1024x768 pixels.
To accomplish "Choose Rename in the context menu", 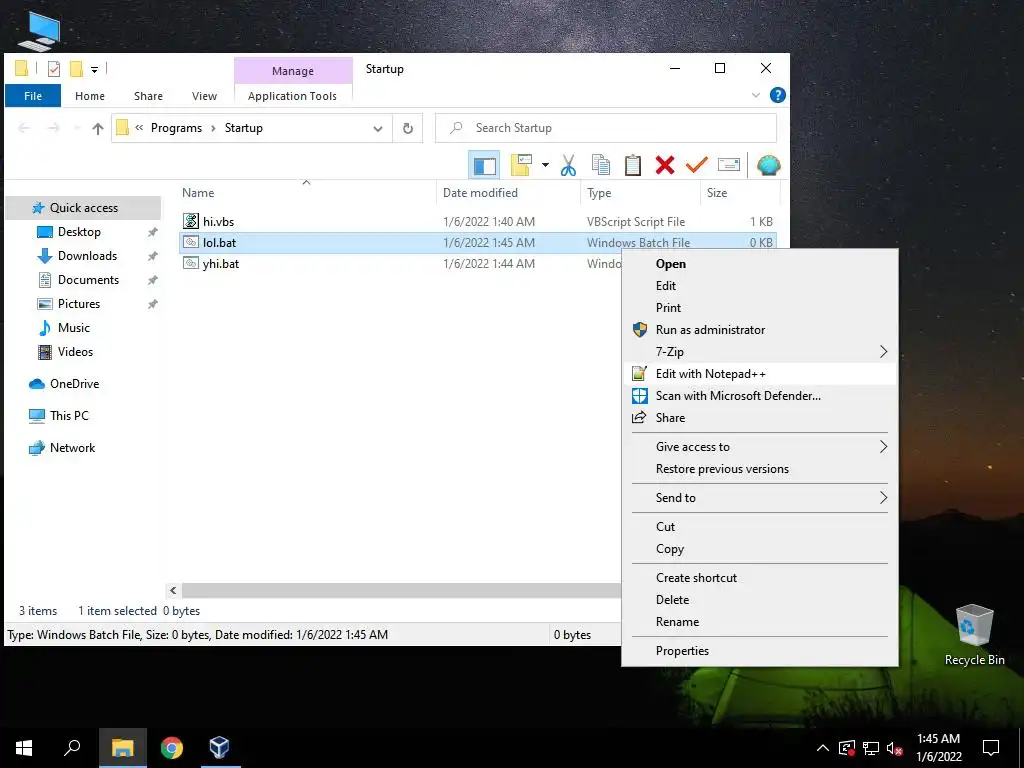I will point(760,622).
